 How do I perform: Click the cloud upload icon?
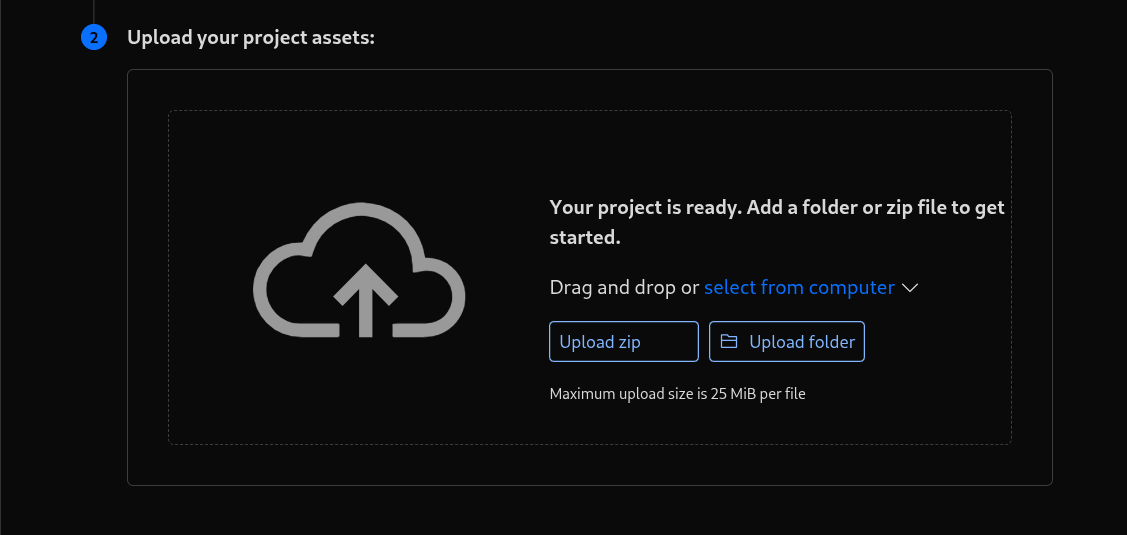360,270
